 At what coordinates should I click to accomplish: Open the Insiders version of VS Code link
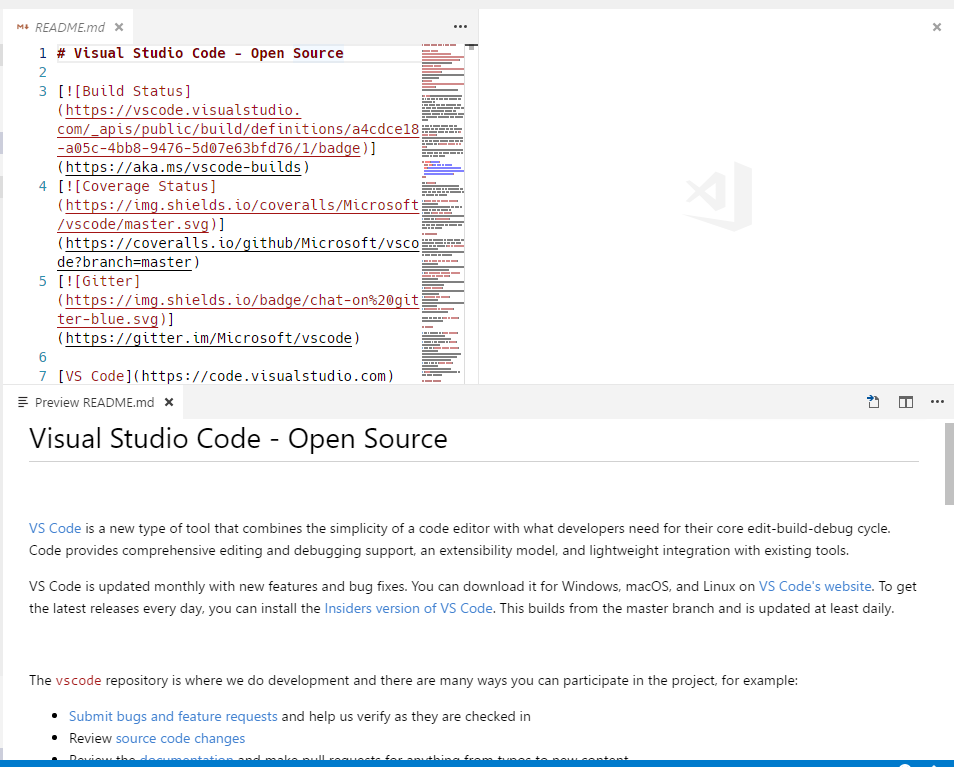coord(408,608)
